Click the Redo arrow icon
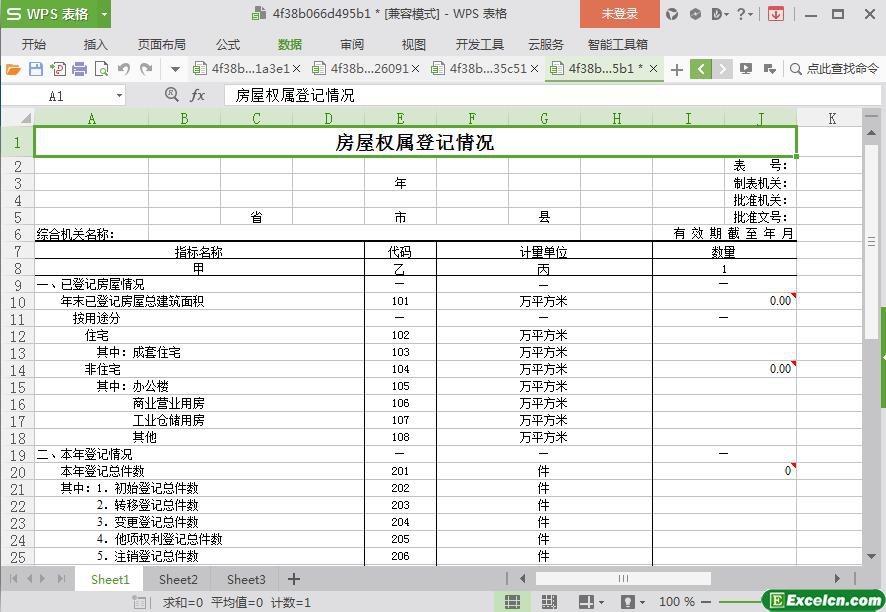Screen dimensions: 886x612 [146, 69]
